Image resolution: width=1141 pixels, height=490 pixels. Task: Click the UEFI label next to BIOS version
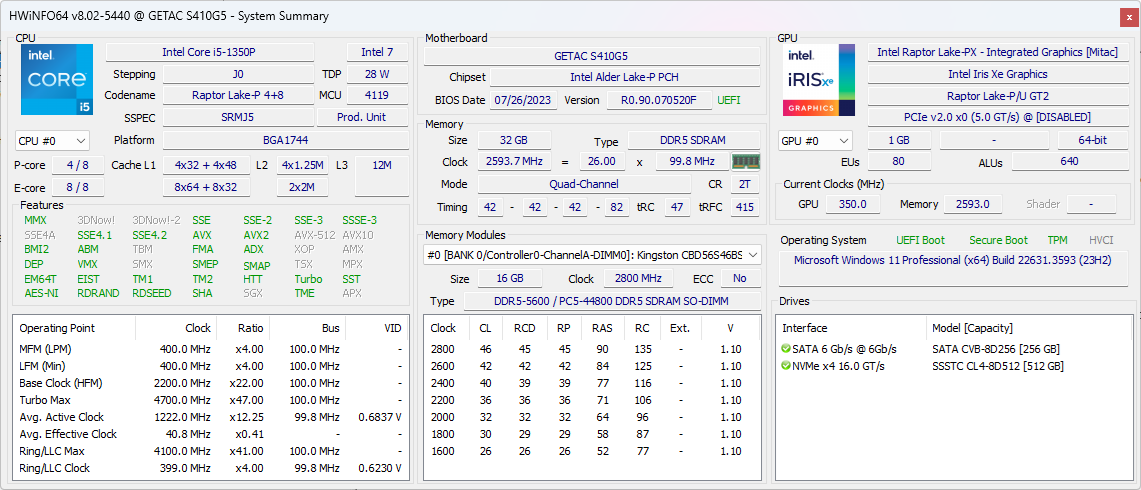click(x=729, y=100)
